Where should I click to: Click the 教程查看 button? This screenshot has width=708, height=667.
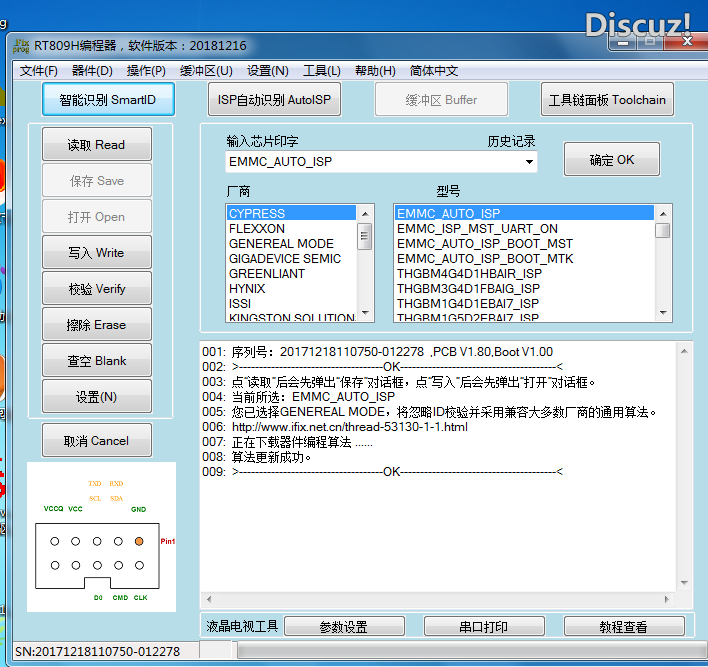click(x=624, y=626)
